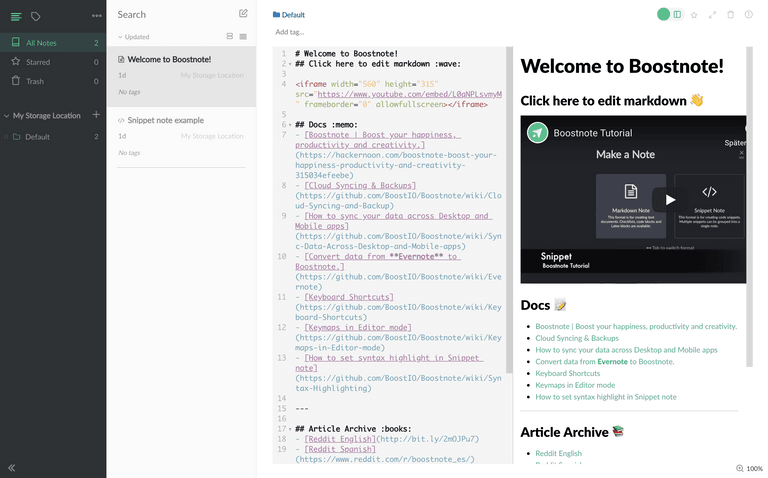Add new folder with plus icon
Screen dimensions: 768x478
tap(96, 115)
